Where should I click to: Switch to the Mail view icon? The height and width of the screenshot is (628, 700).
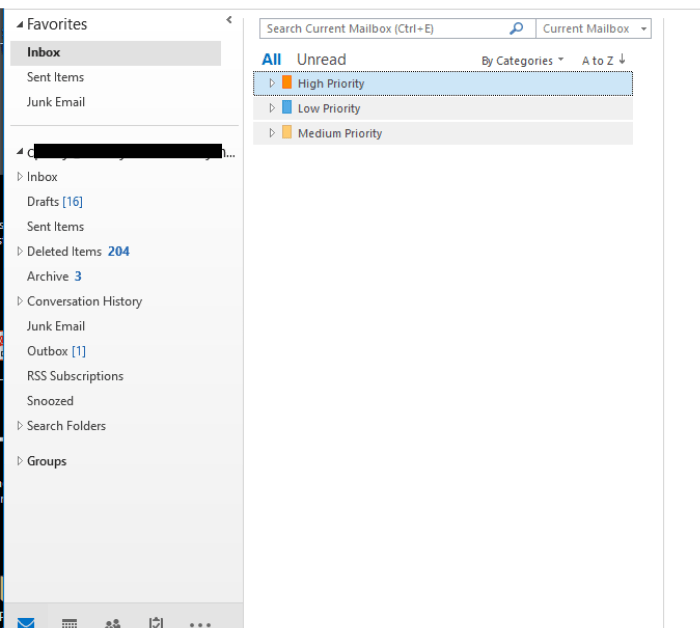tap(26, 622)
